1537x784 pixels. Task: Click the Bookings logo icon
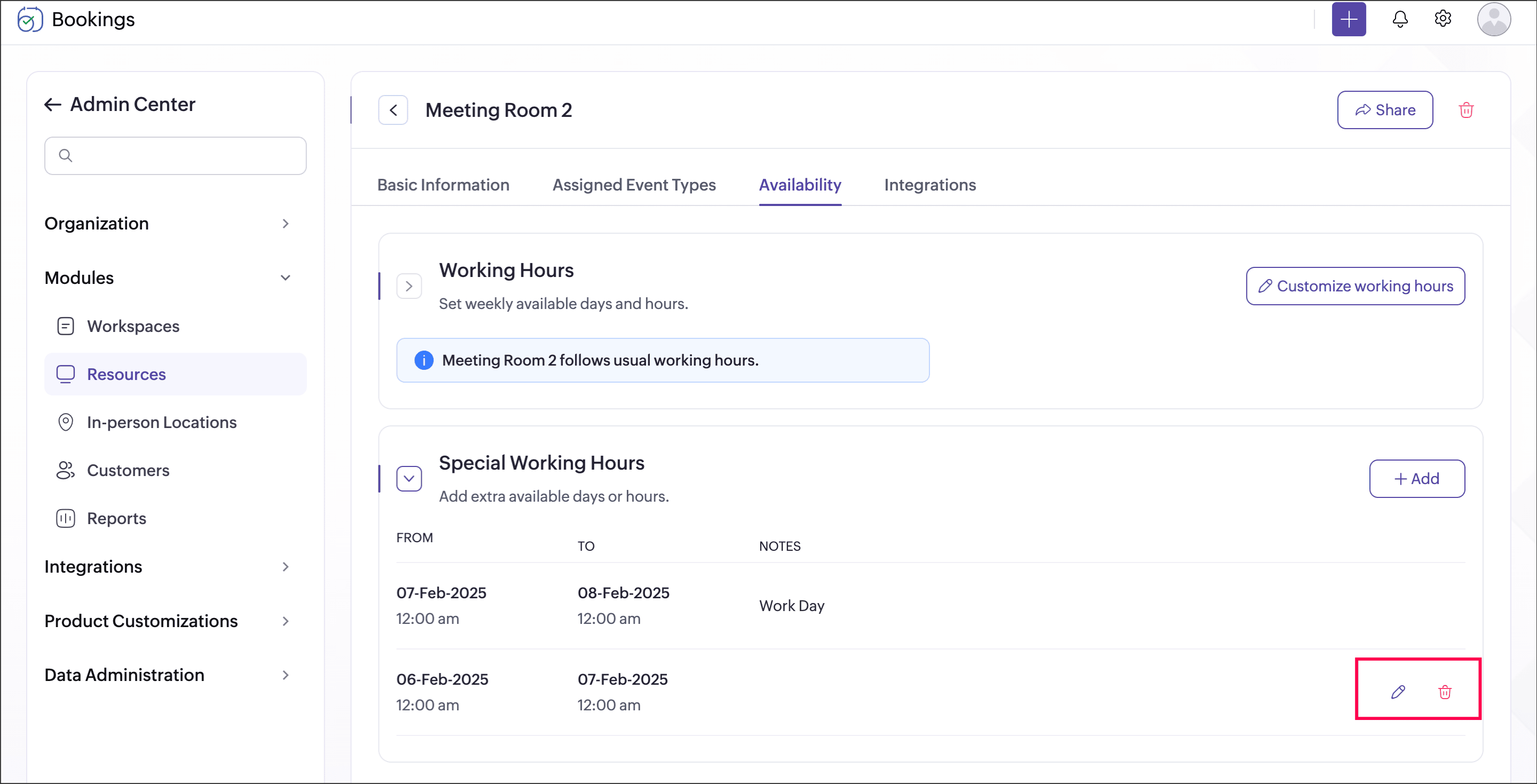[29, 20]
